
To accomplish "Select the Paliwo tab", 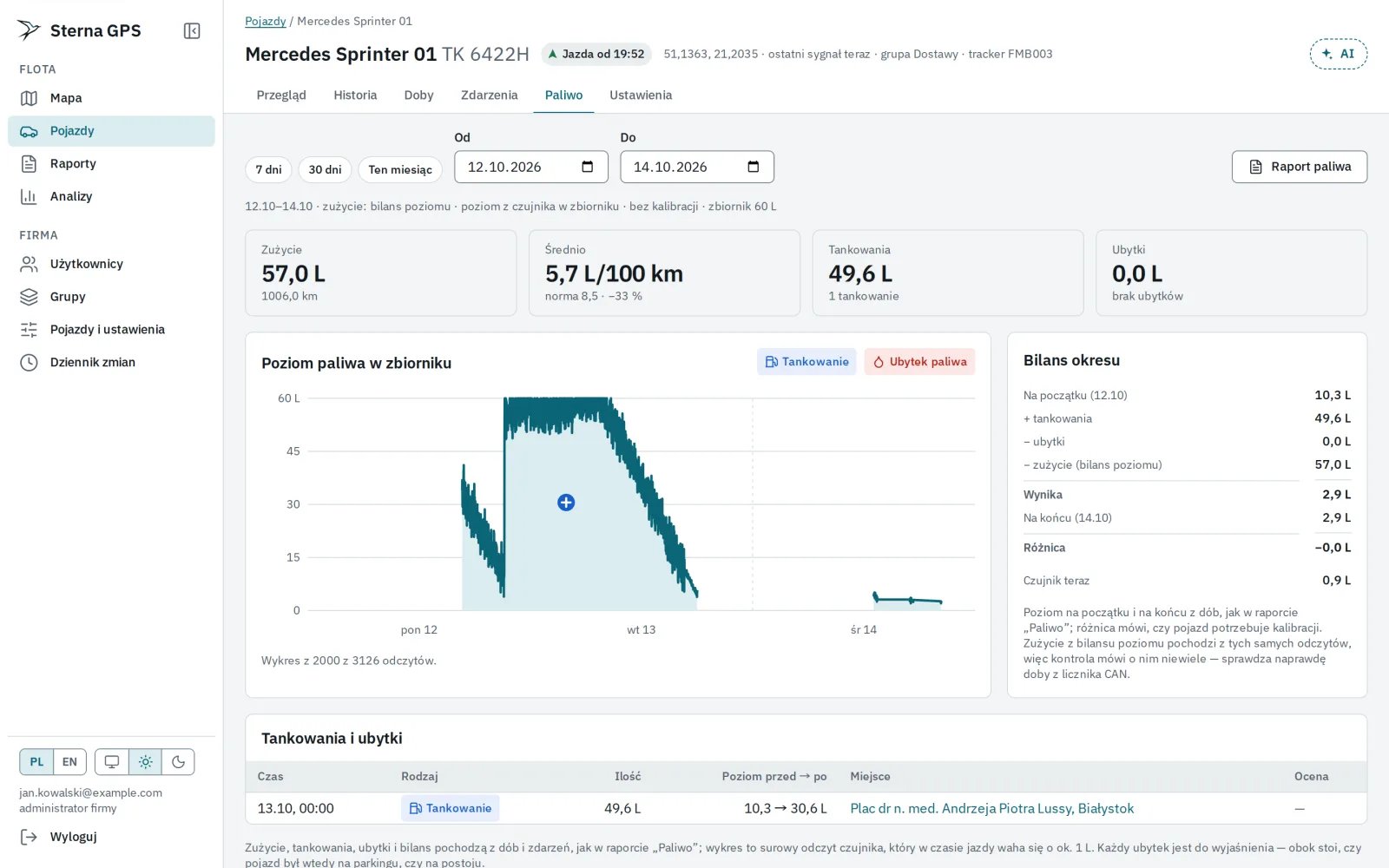I will pos(563,95).
